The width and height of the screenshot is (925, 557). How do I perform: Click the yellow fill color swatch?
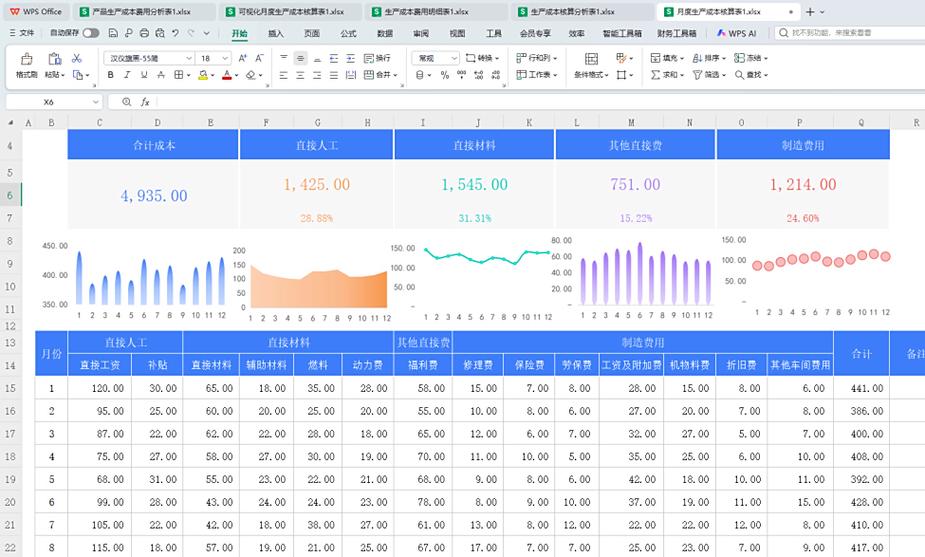pyautogui.click(x=202, y=76)
